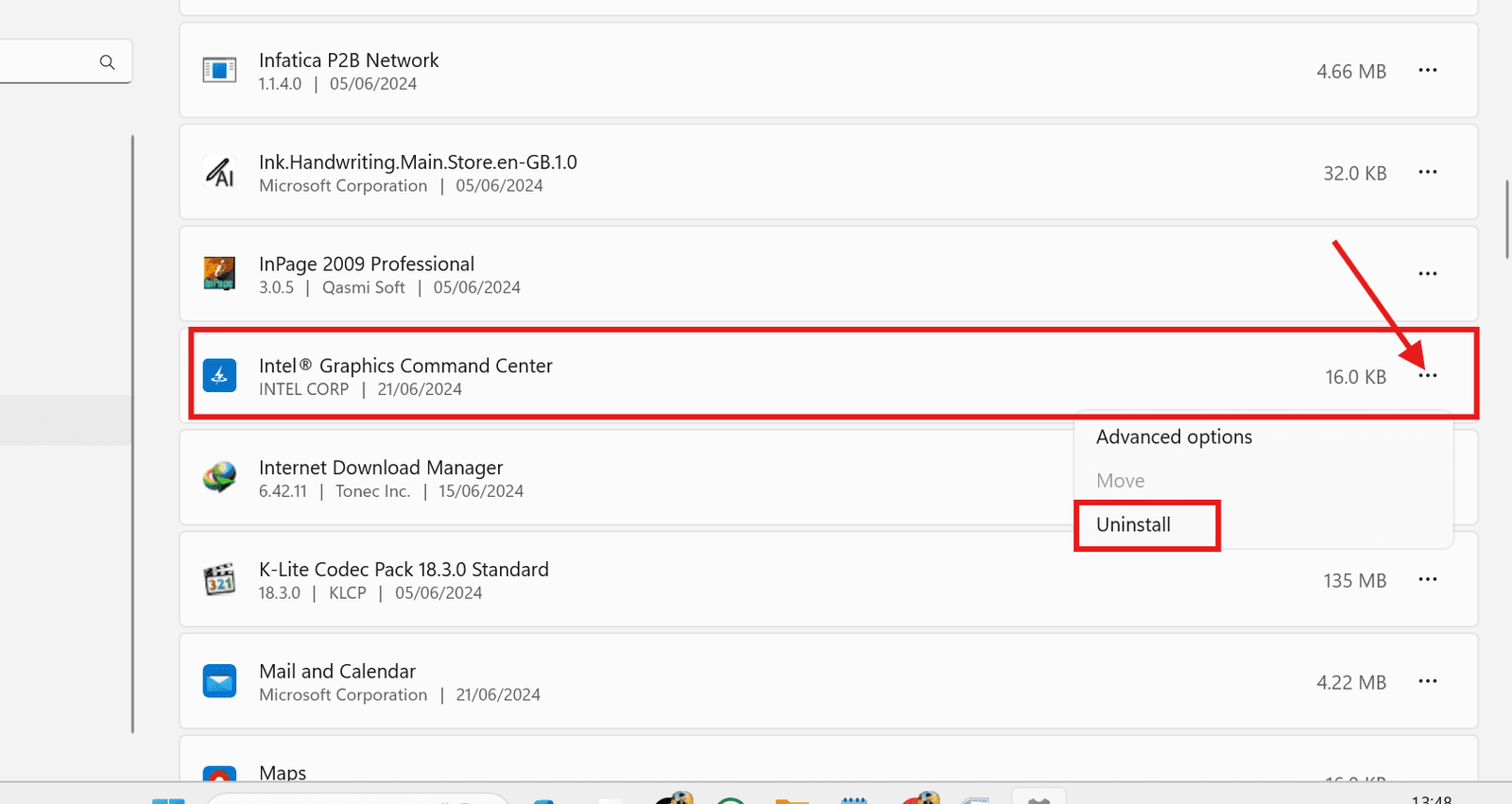Viewport: 1512px width, 804px height.
Task: Click the Ink.Handwriting pen icon
Action: tap(219, 172)
